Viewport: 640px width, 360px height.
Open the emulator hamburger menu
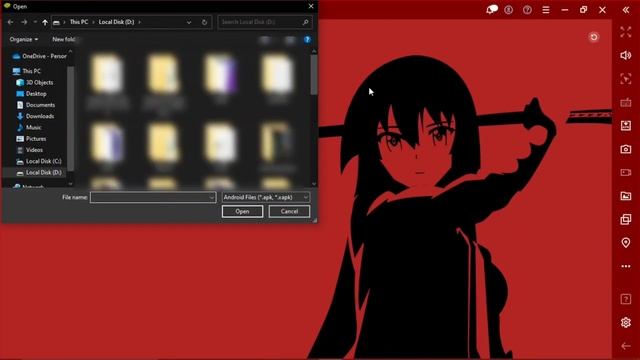546,10
